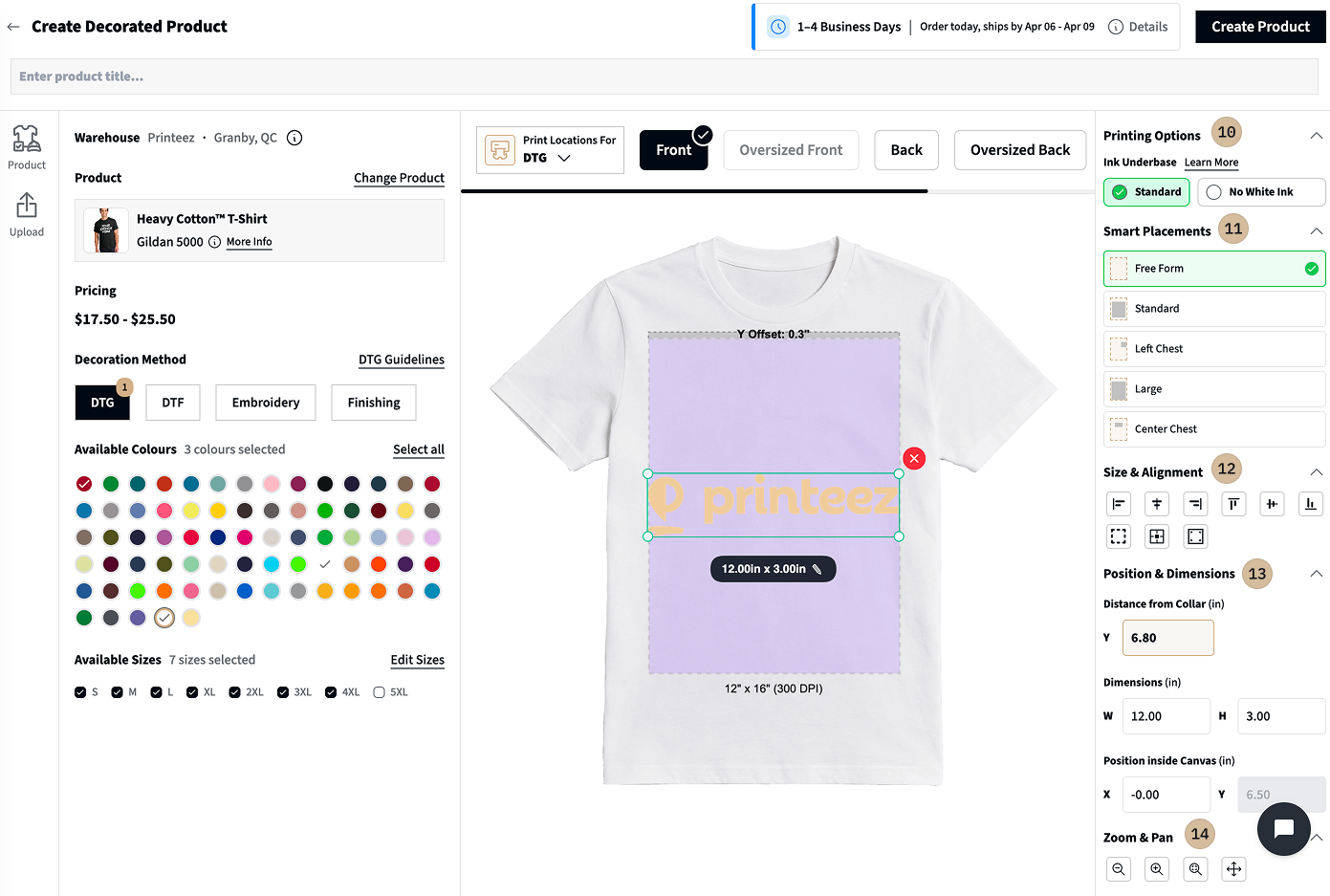Open the Change Product link
The height and width of the screenshot is (896, 1330).
(399, 178)
